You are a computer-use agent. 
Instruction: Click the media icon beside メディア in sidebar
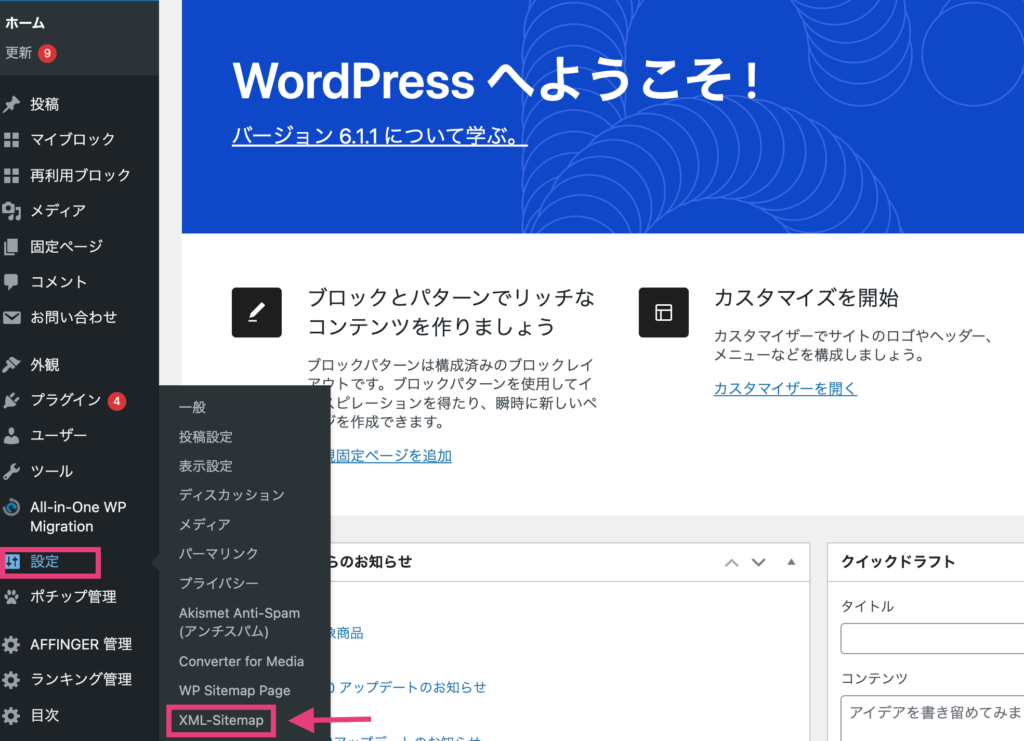click(x=11, y=210)
